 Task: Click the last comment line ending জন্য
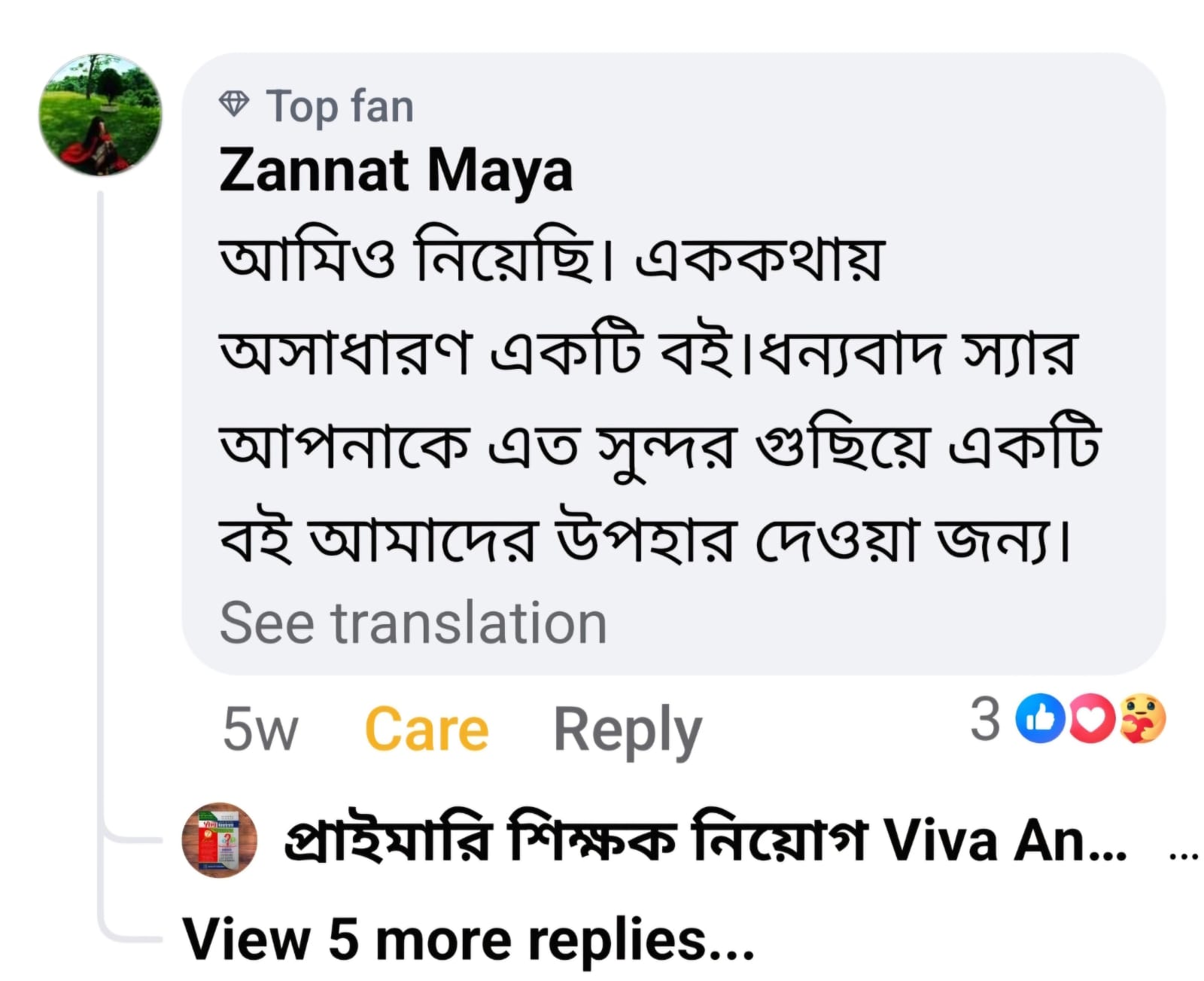(645, 539)
